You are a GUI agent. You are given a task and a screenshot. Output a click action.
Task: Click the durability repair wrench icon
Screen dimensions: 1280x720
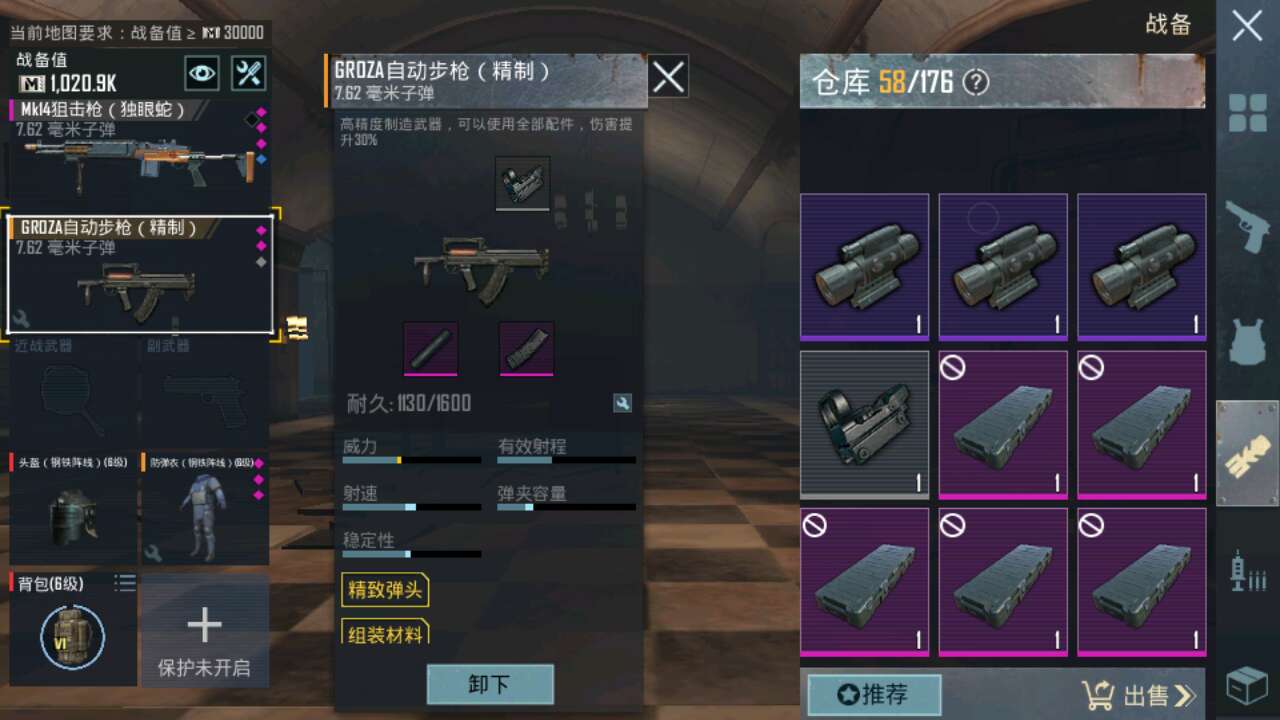coord(622,403)
